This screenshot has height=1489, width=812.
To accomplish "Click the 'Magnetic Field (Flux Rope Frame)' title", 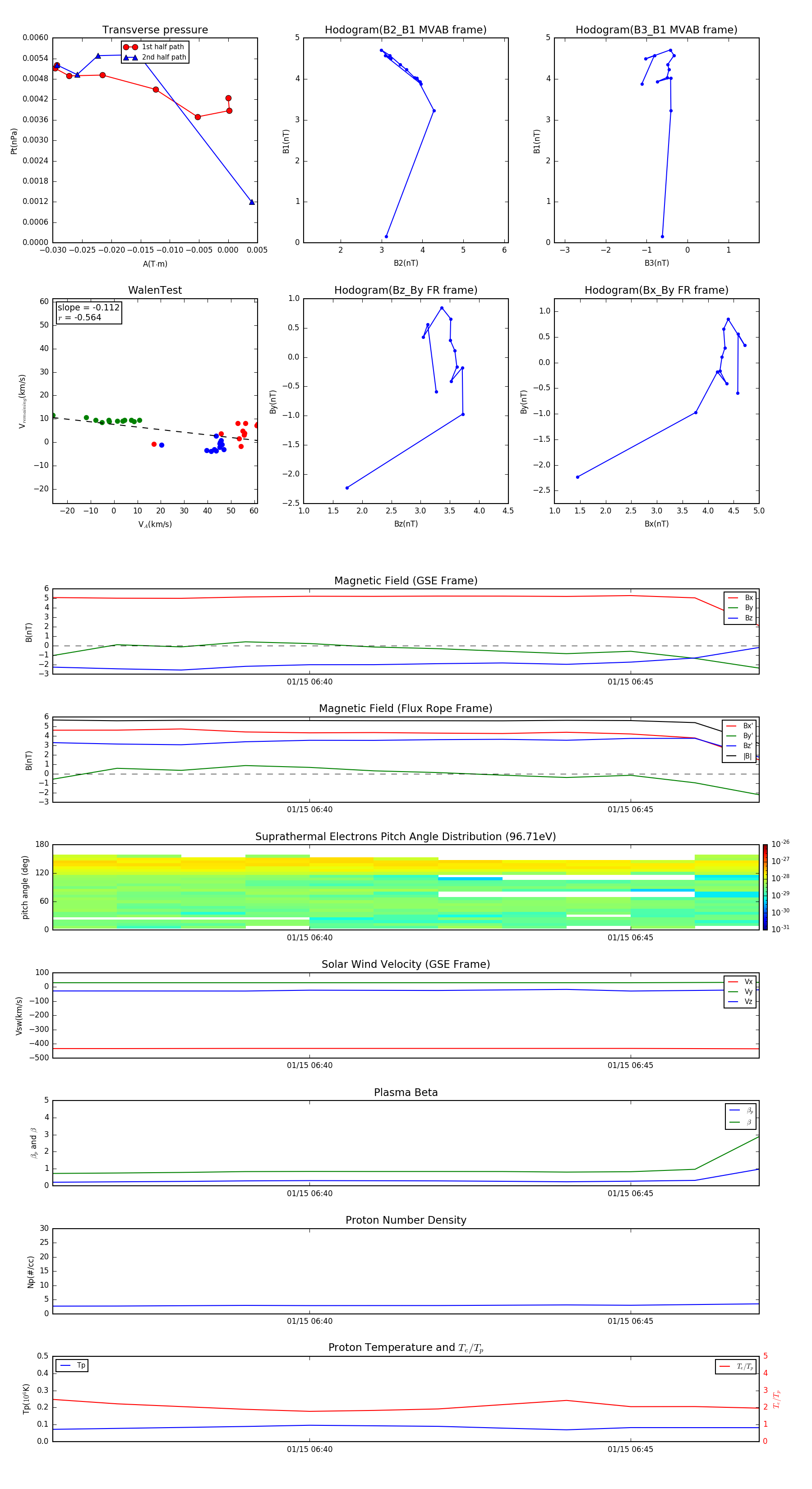I will point(406,709).
